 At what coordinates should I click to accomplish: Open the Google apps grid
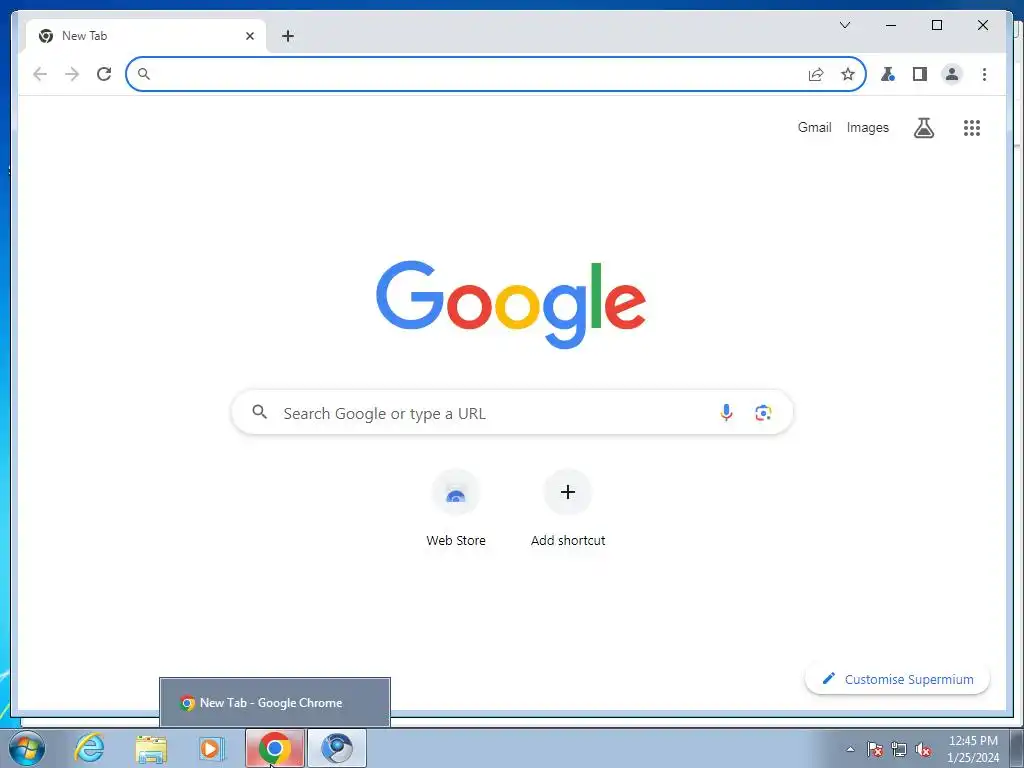point(972,128)
